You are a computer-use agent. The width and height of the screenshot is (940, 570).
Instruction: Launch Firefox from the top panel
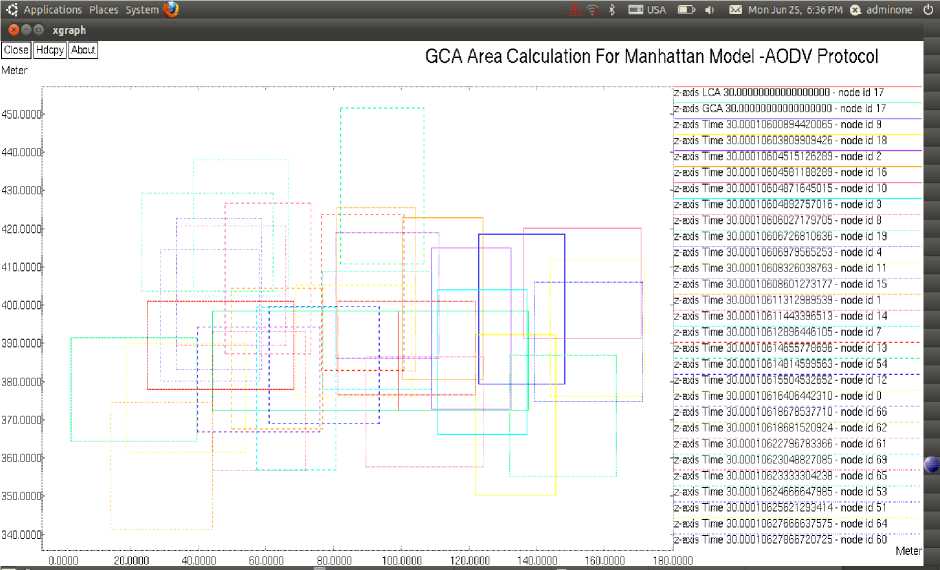pyautogui.click(x=171, y=10)
